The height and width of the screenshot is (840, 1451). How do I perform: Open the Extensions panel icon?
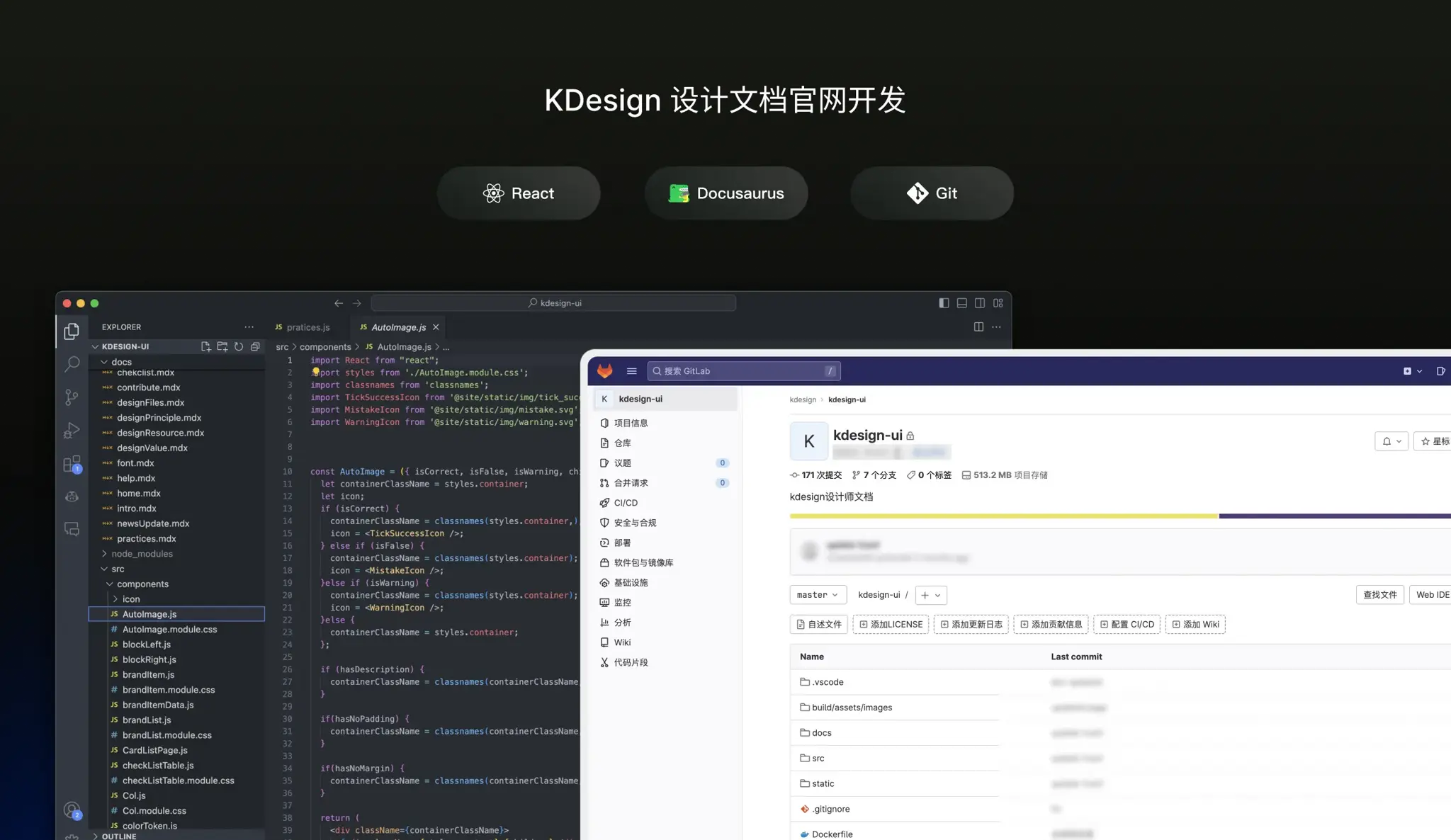(72, 464)
